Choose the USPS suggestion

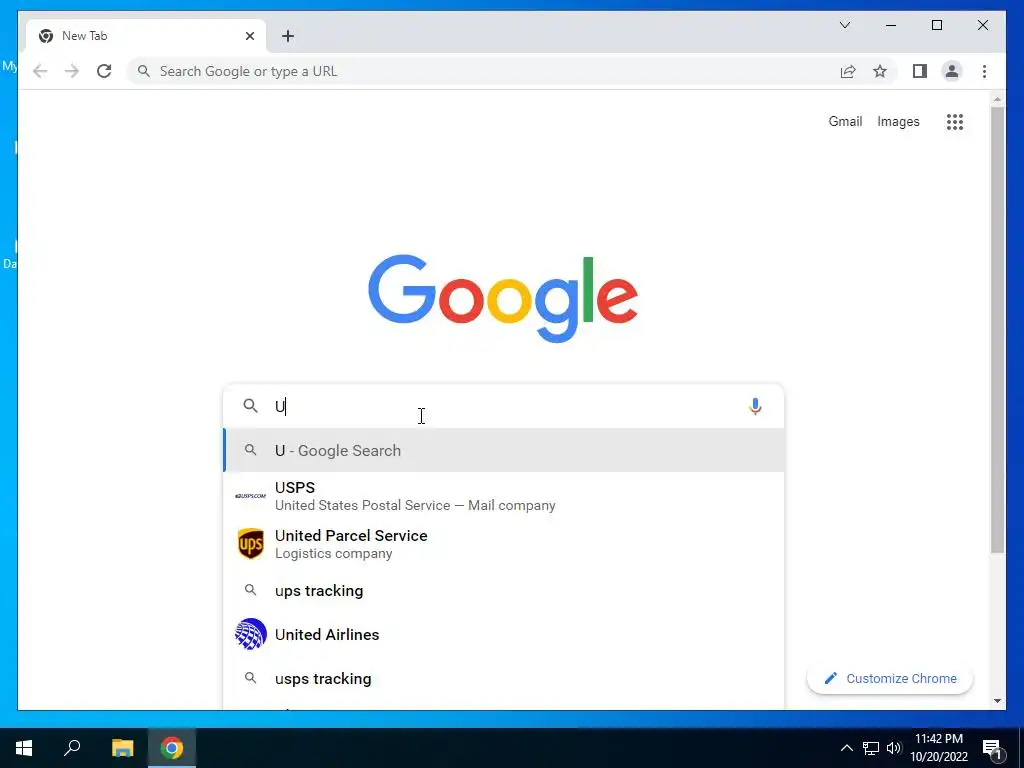504,496
